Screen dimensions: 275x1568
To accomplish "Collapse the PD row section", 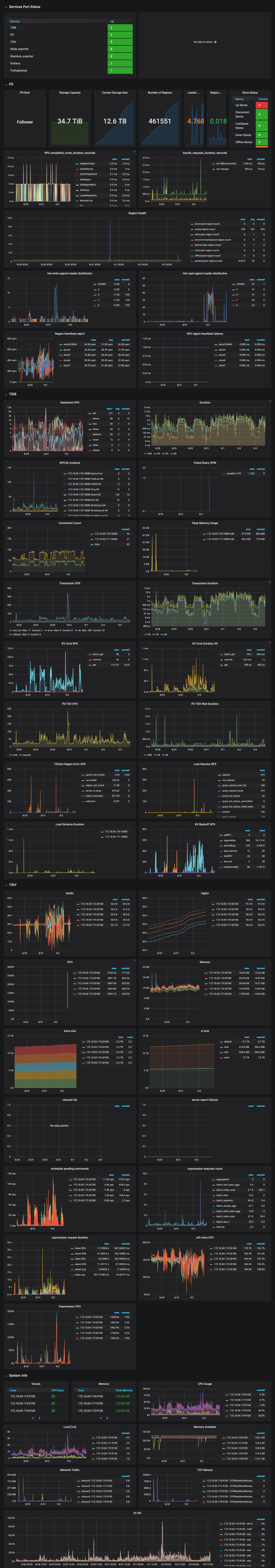I will coord(11,84).
